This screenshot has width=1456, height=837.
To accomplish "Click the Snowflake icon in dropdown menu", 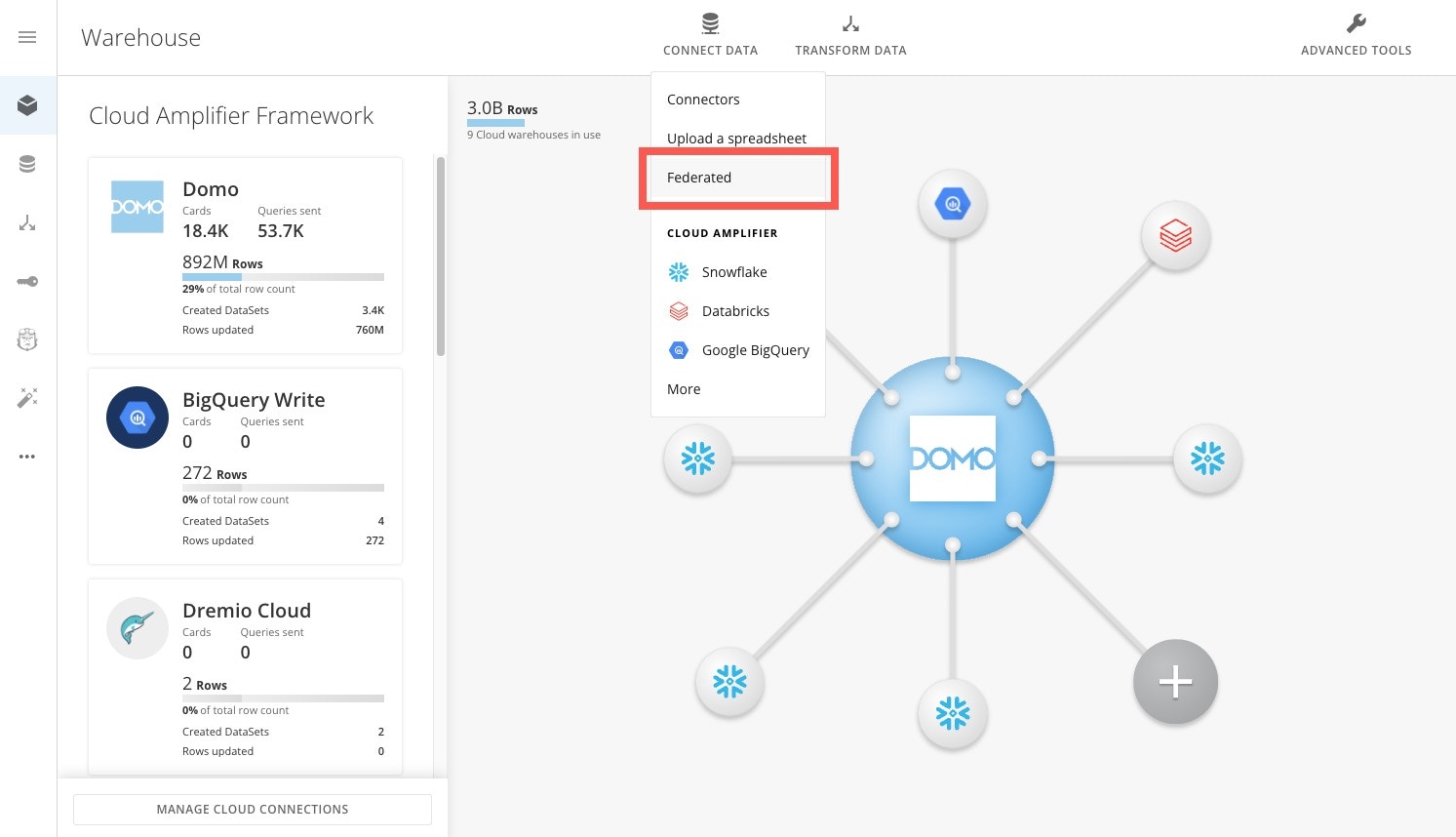I will [679, 272].
